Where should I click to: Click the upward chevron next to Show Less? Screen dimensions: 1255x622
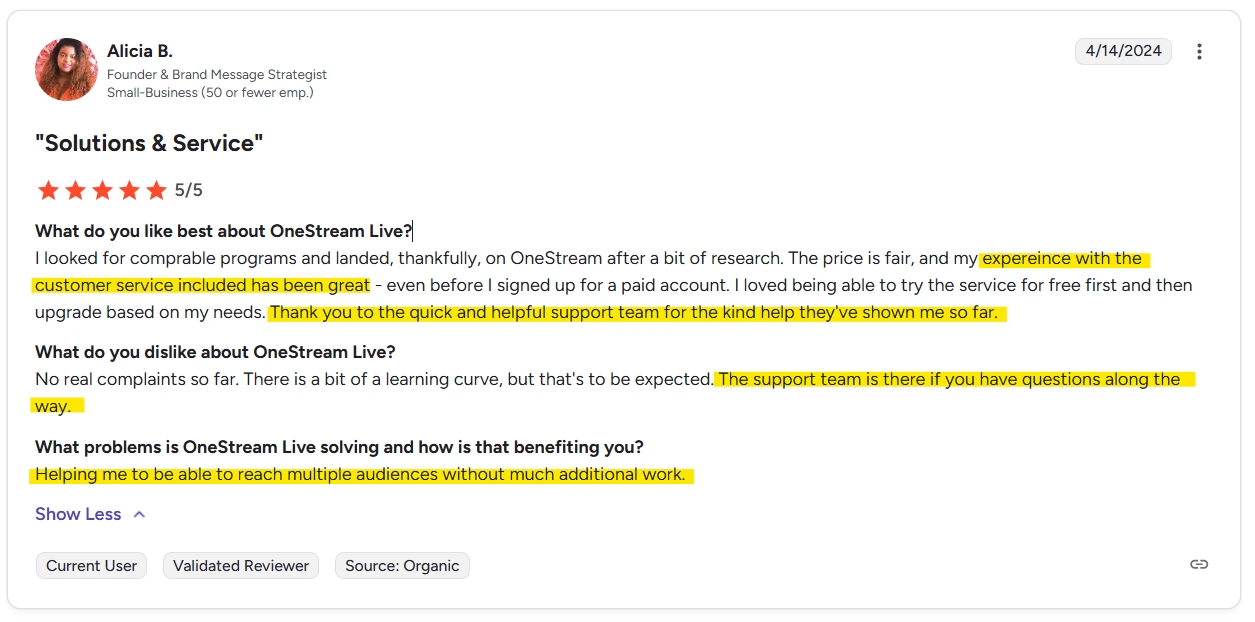point(137,514)
